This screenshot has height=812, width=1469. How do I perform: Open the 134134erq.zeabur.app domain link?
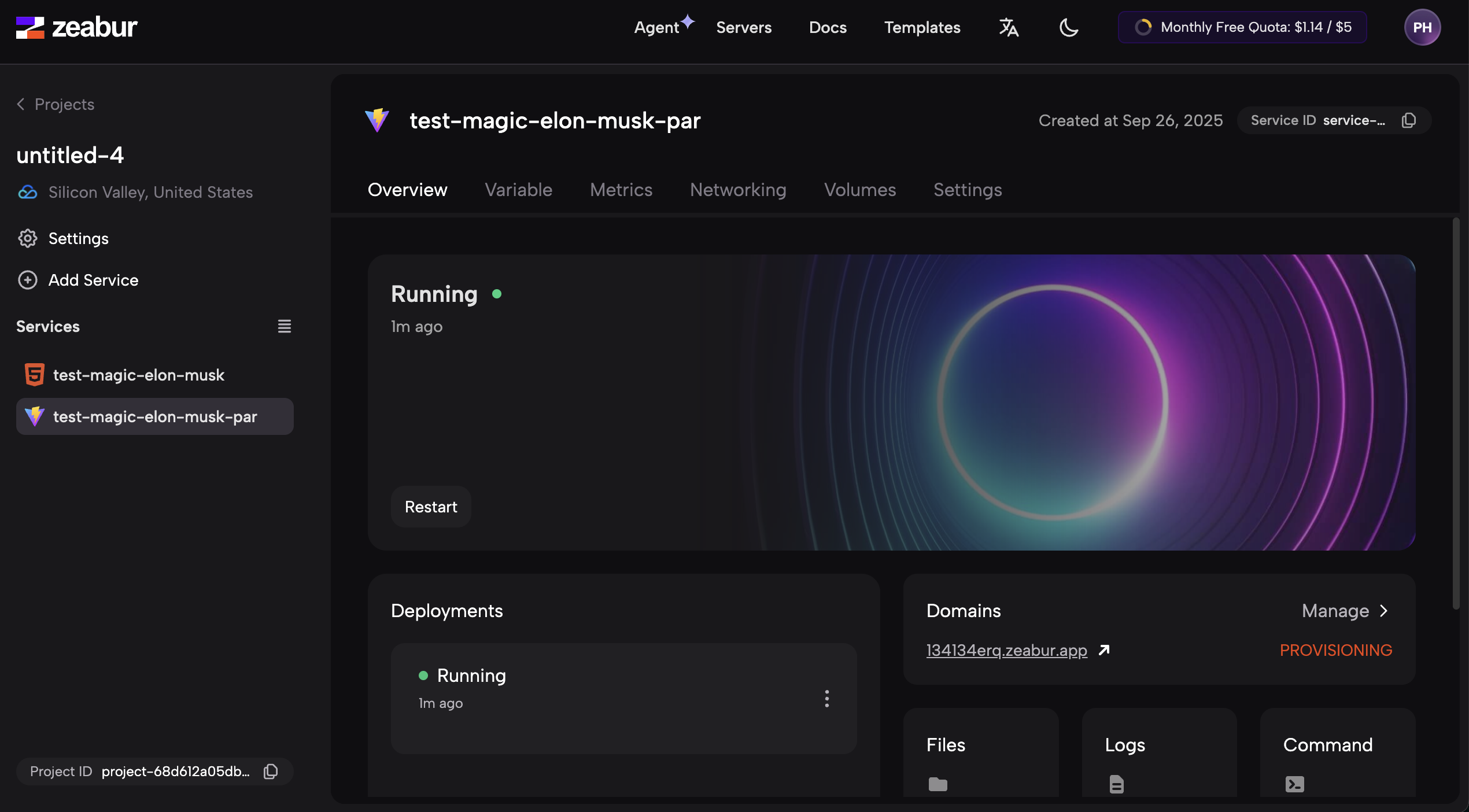click(1006, 650)
